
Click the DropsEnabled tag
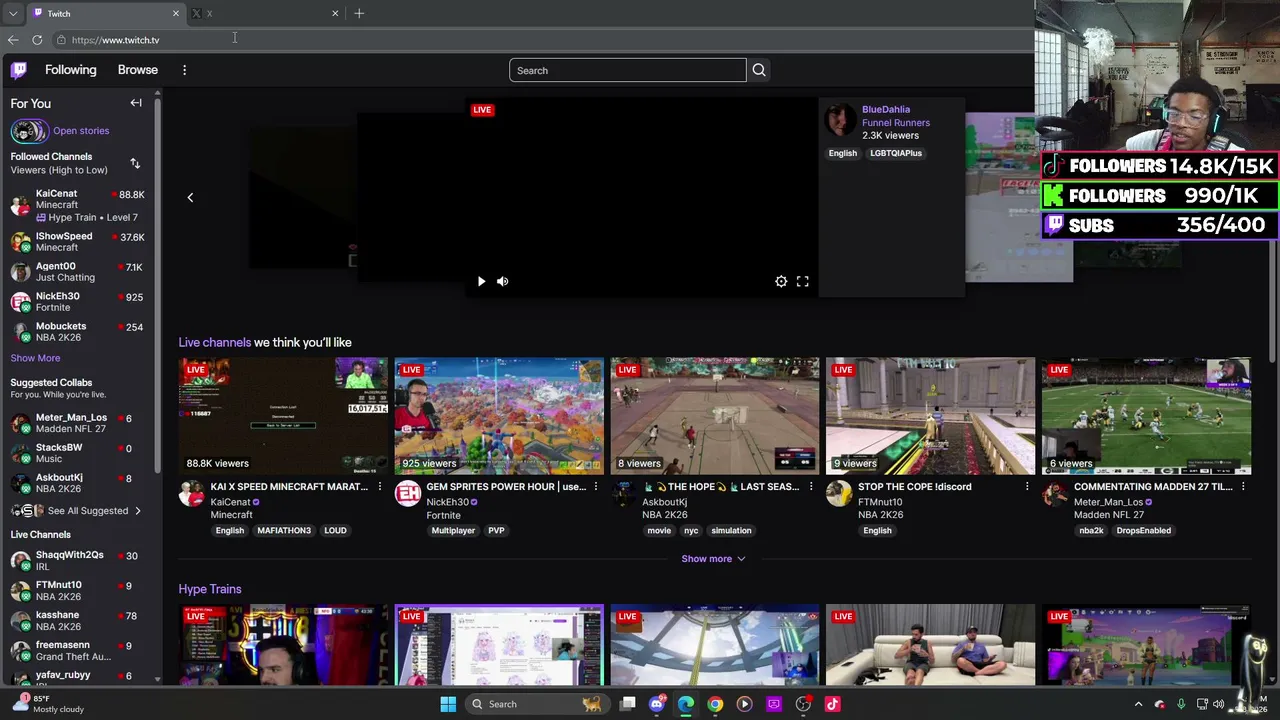tap(1143, 531)
